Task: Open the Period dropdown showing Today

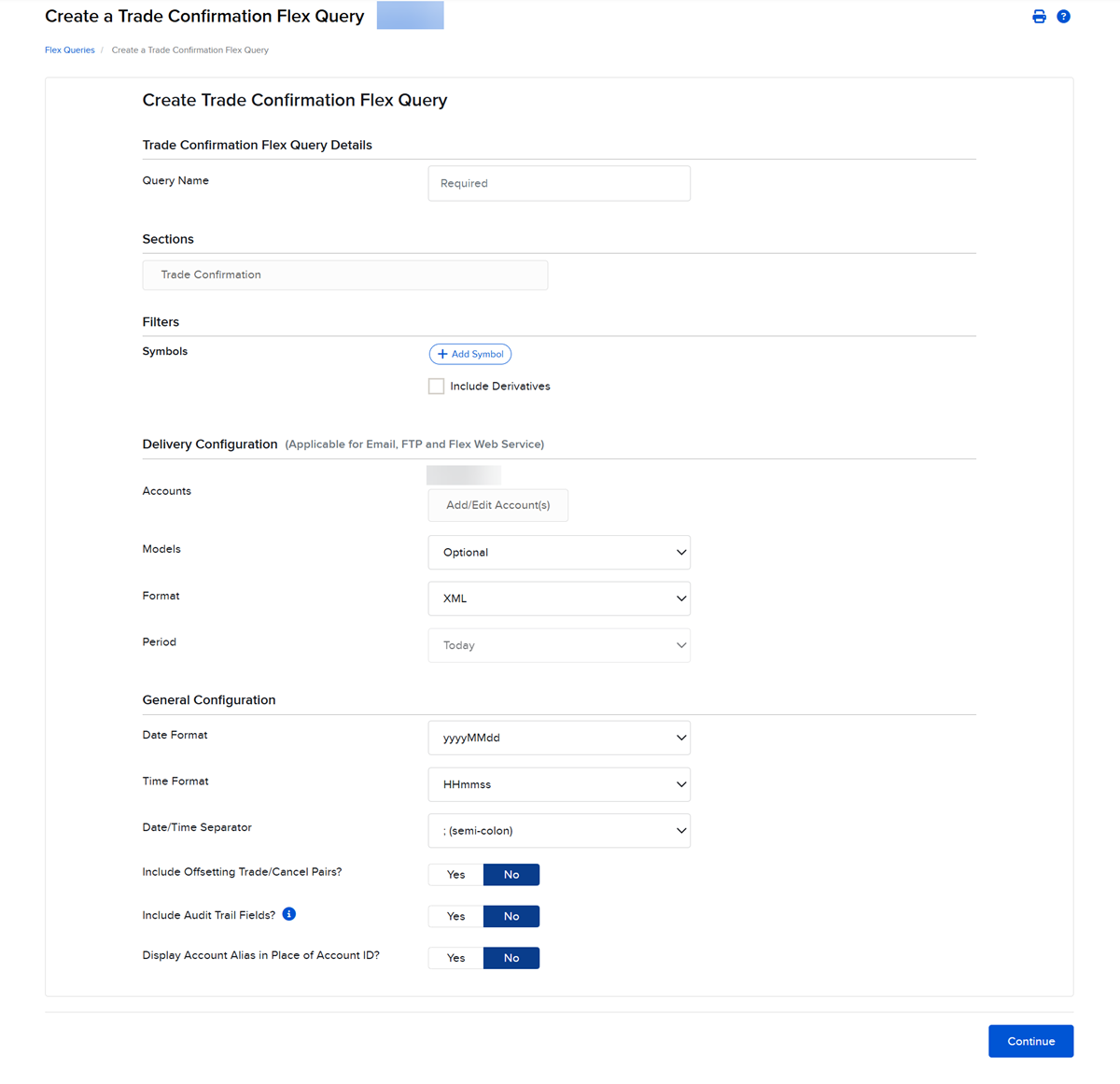Action: pyautogui.click(x=559, y=645)
